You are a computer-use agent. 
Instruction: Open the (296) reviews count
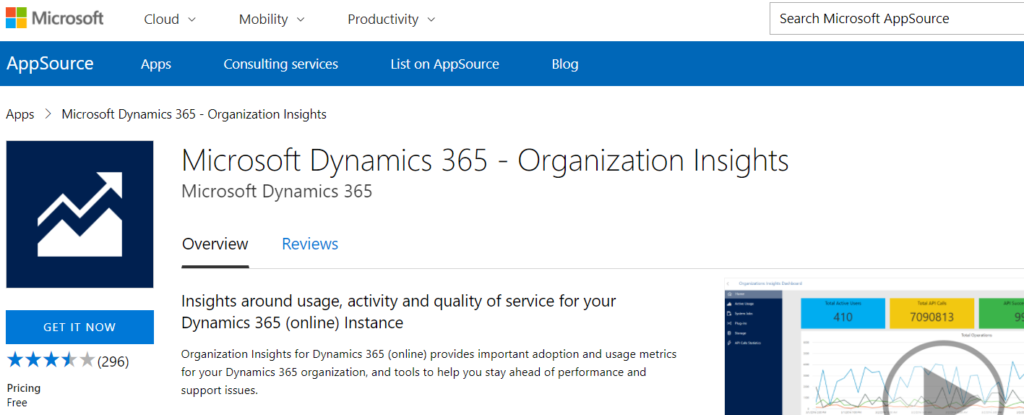click(113, 361)
